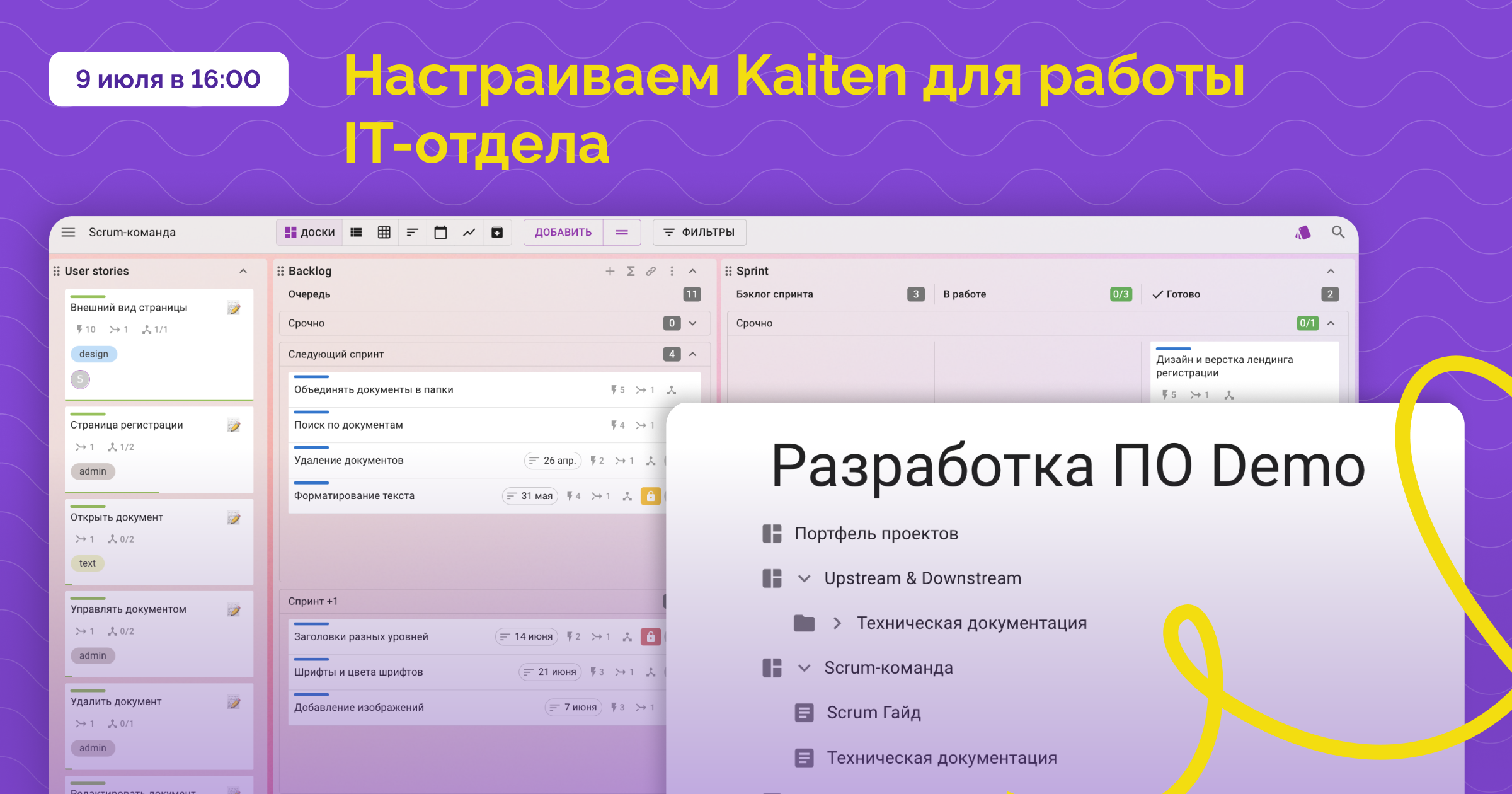Image resolution: width=1512 pixels, height=794 pixels.
Task: Click the Sprint board grip icon
Action: 728,271
